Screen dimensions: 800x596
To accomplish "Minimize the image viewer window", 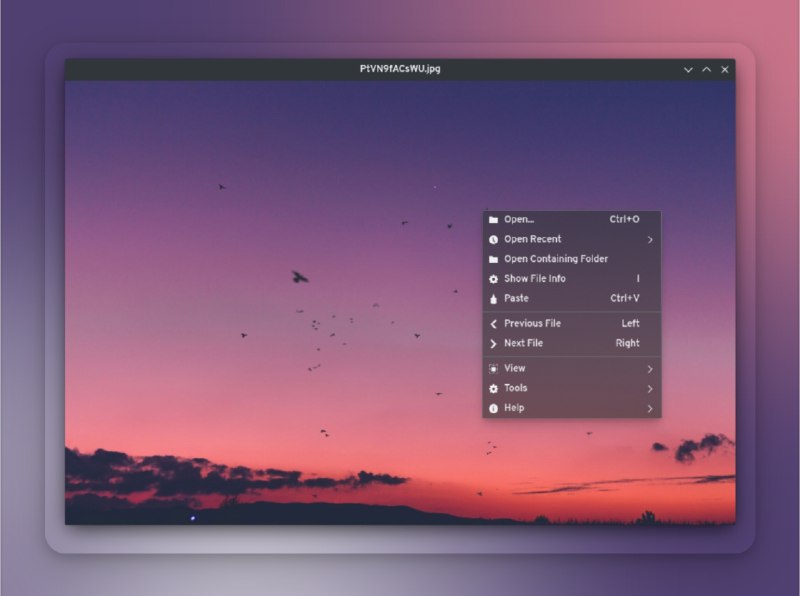I will point(688,70).
